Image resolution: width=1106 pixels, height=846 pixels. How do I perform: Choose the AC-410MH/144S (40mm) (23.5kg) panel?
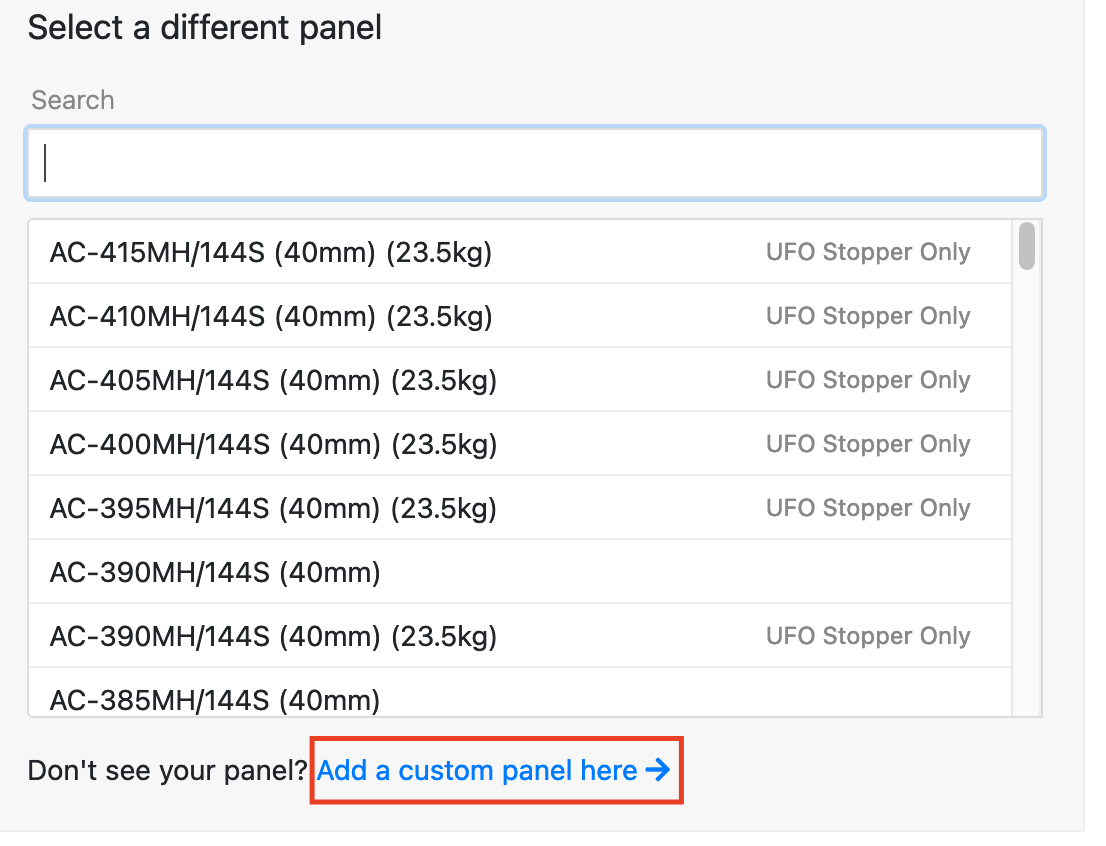pyautogui.click(x=520, y=315)
